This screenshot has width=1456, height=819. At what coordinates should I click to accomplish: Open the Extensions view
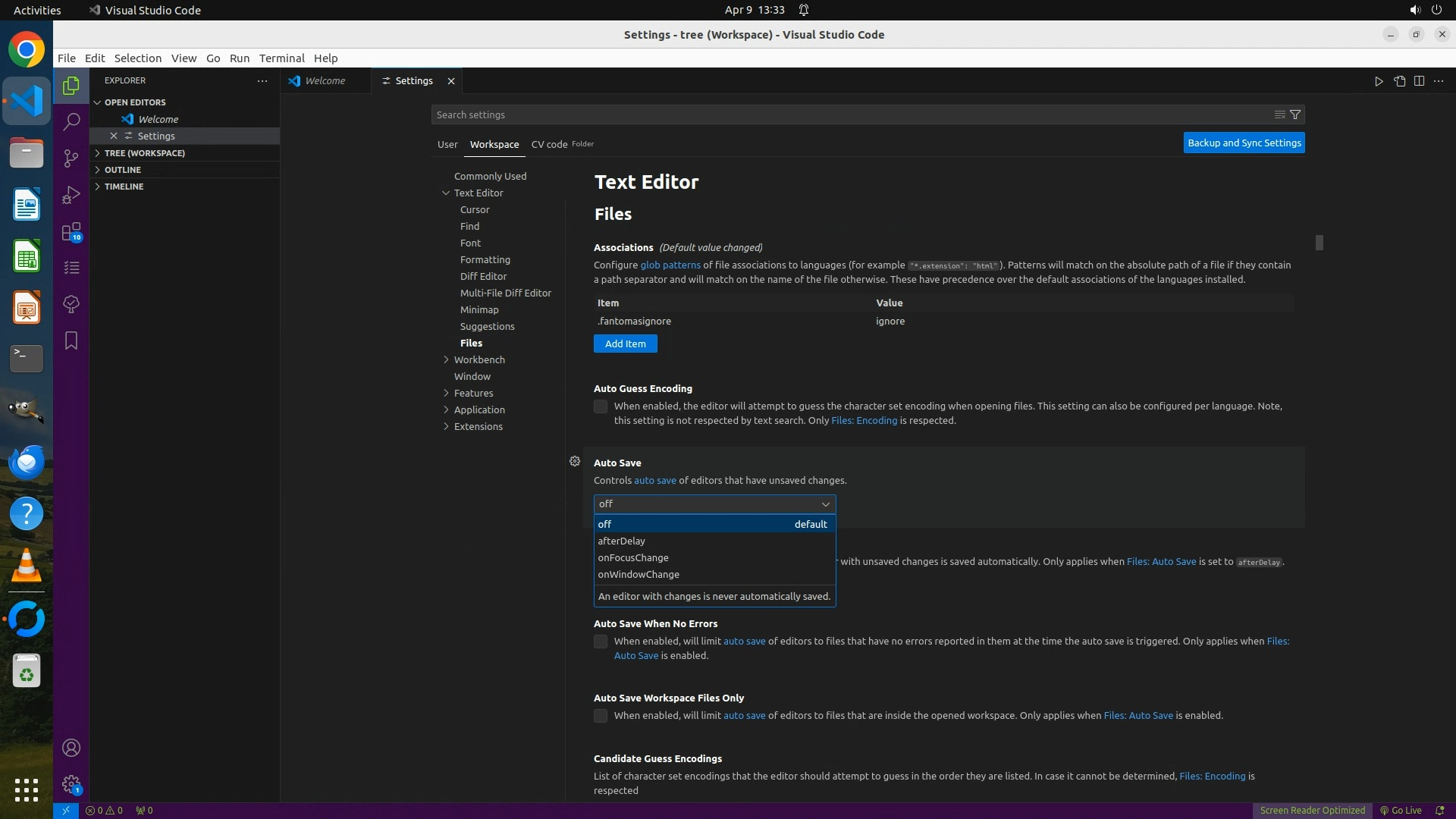pyautogui.click(x=71, y=232)
